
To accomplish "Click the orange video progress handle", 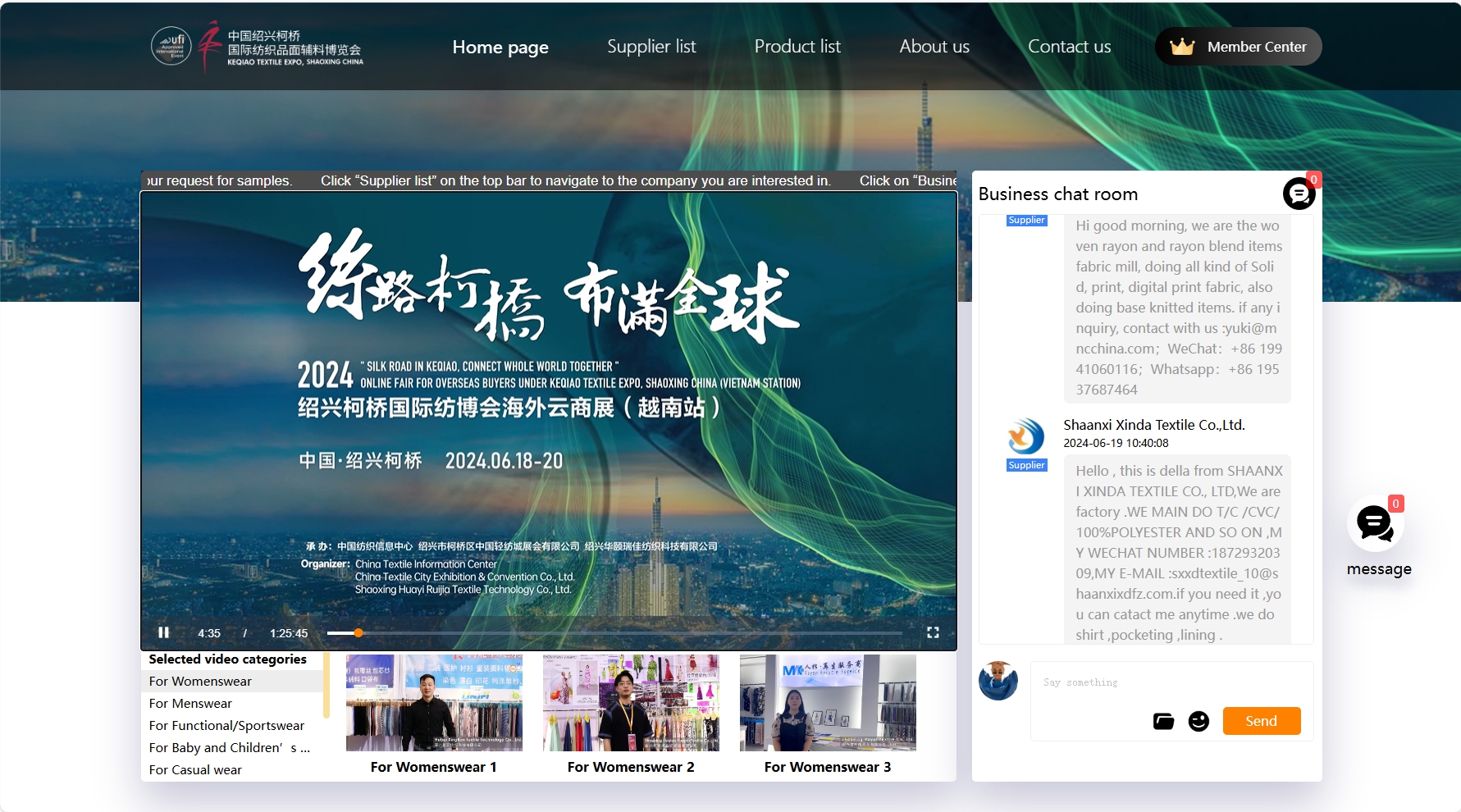I will point(358,632).
